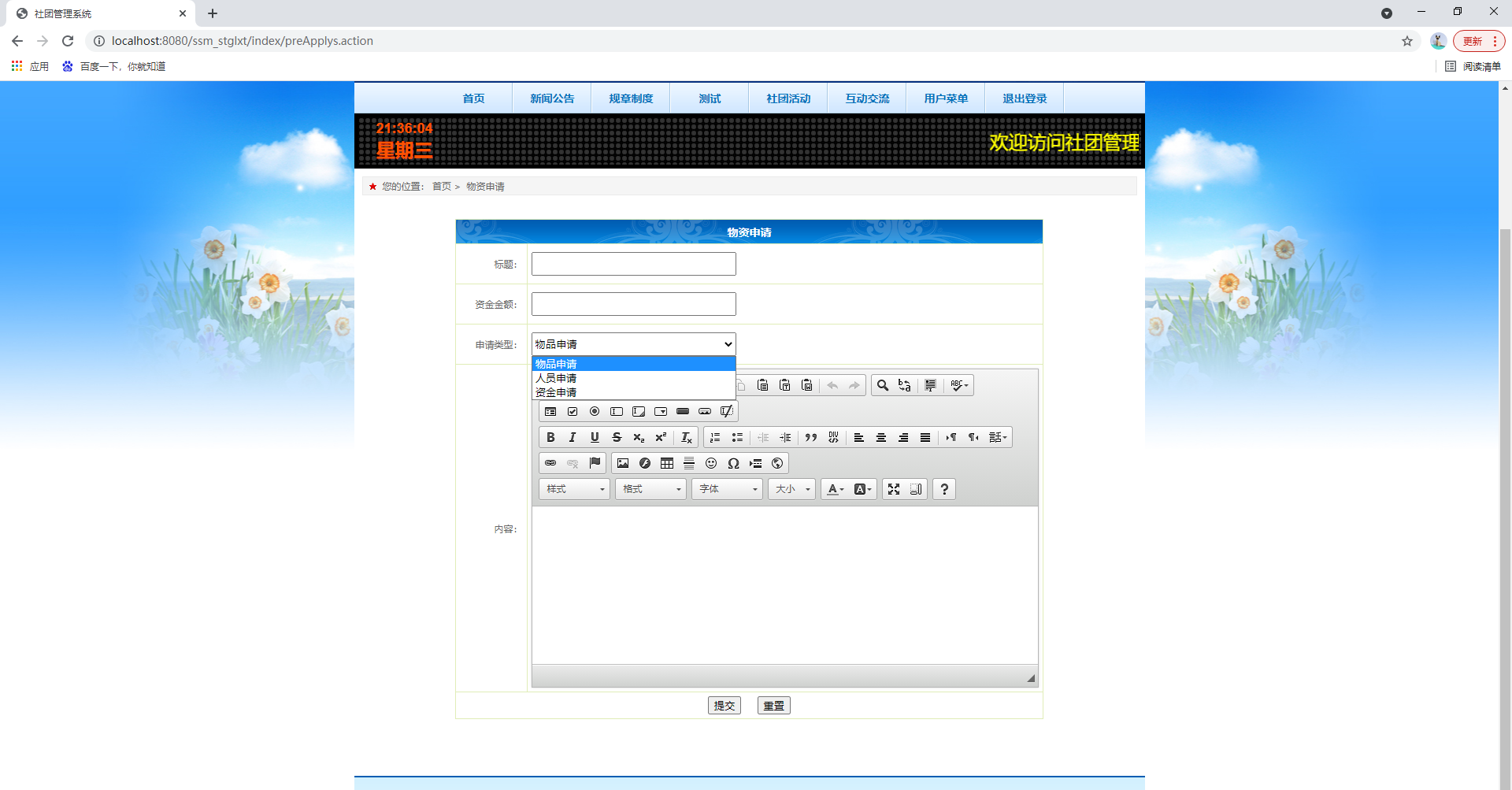Viewport: 1512px width, 790px height.
Task: Set text direction left to right
Action: 951,437
